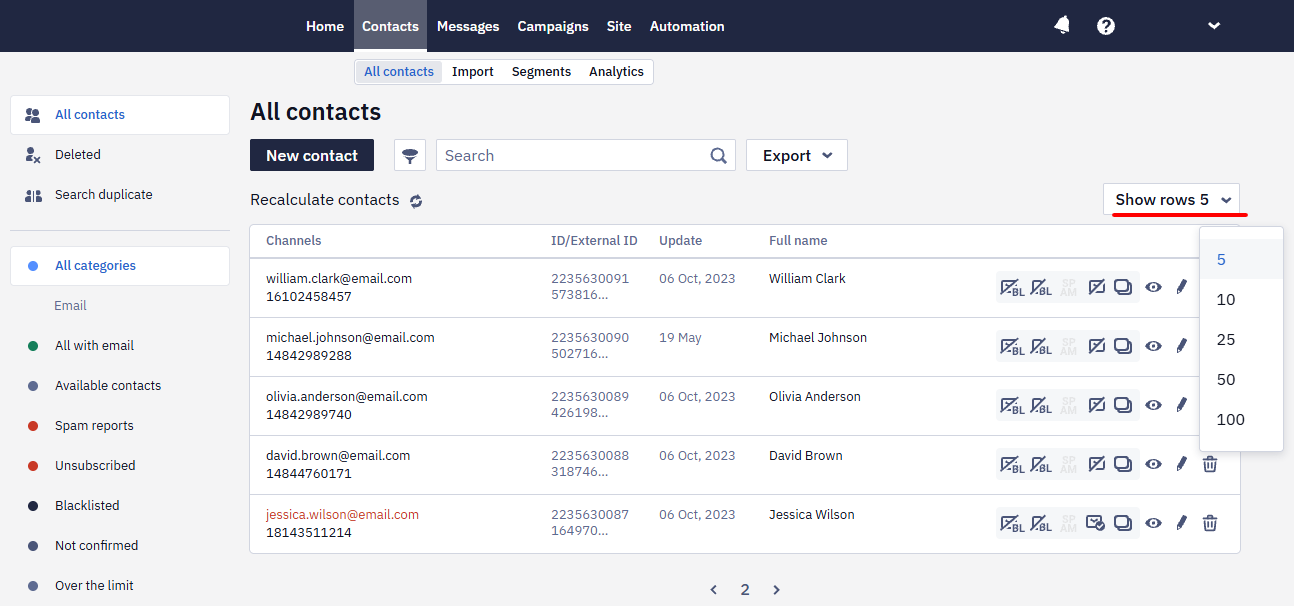Click the email blacklist icon for Olivia Anderson

tap(1012, 406)
